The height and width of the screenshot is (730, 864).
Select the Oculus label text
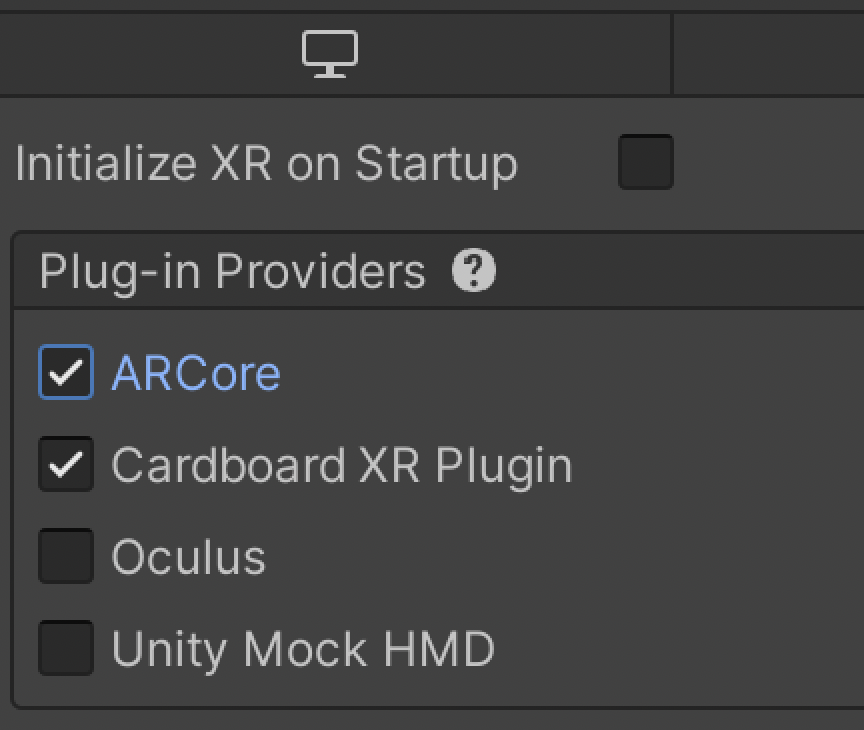tap(188, 557)
